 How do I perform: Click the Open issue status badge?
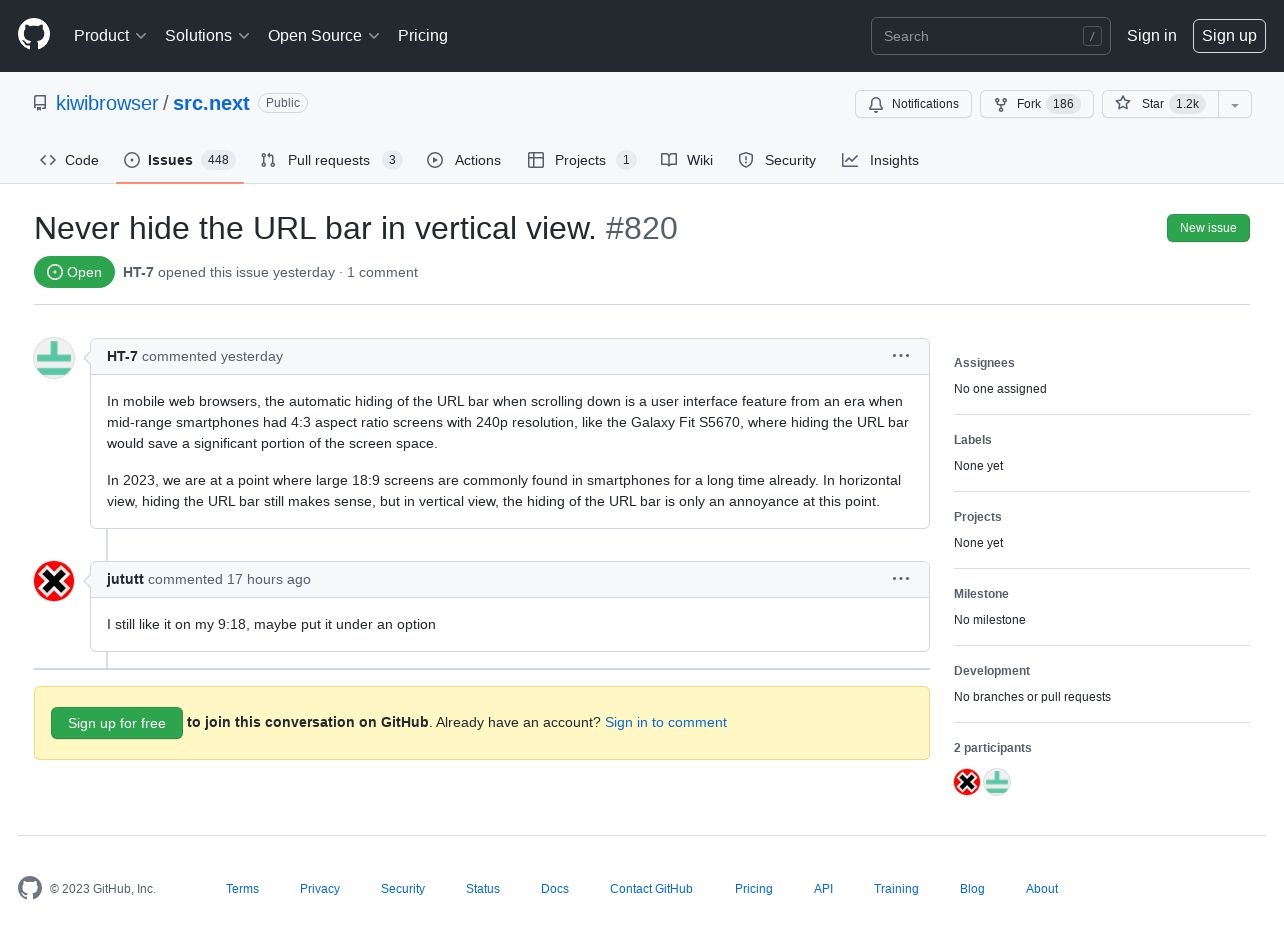[74, 272]
